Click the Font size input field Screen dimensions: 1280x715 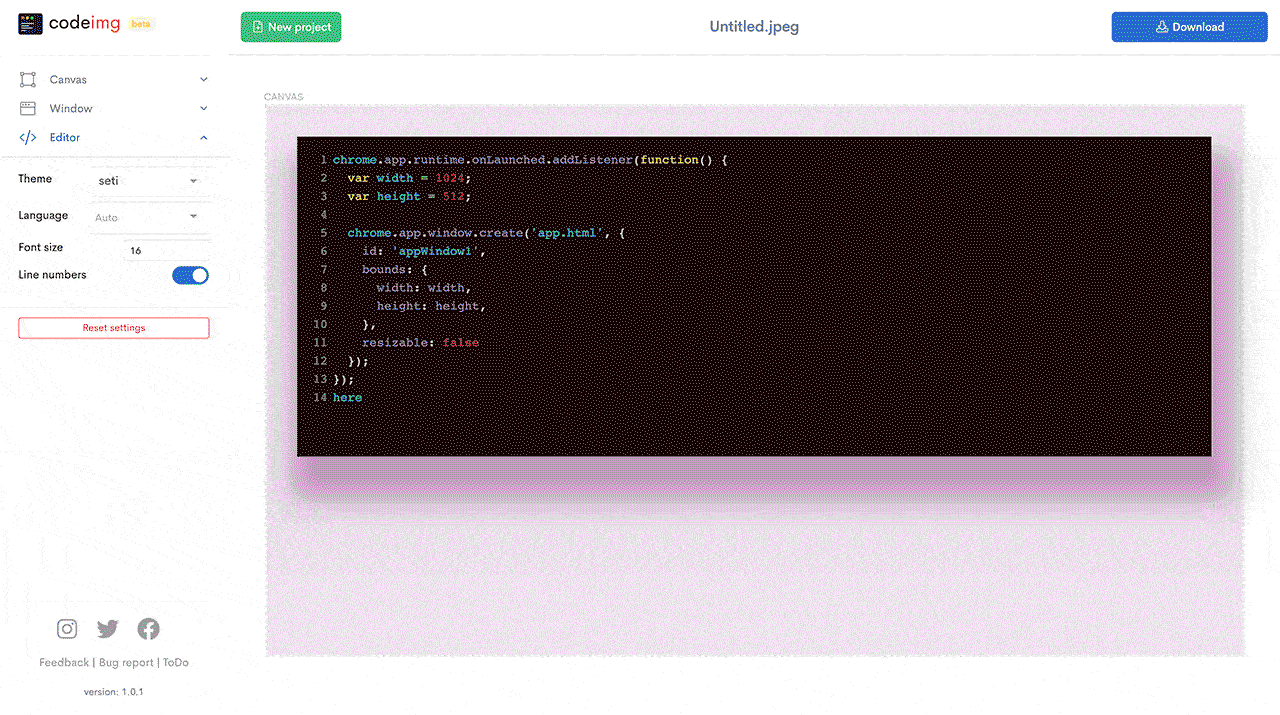click(167, 251)
